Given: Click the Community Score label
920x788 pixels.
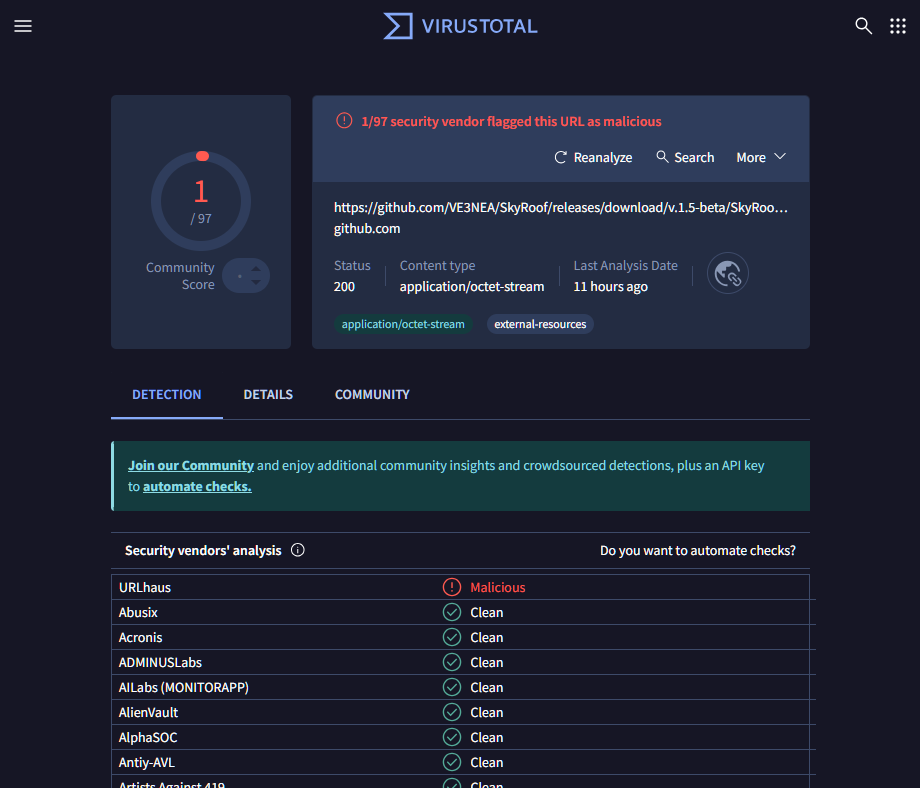Looking at the screenshot, I should point(180,276).
